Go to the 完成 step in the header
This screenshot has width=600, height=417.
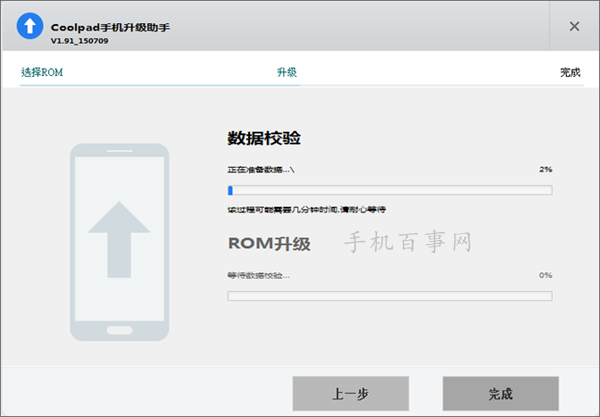click(570, 72)
